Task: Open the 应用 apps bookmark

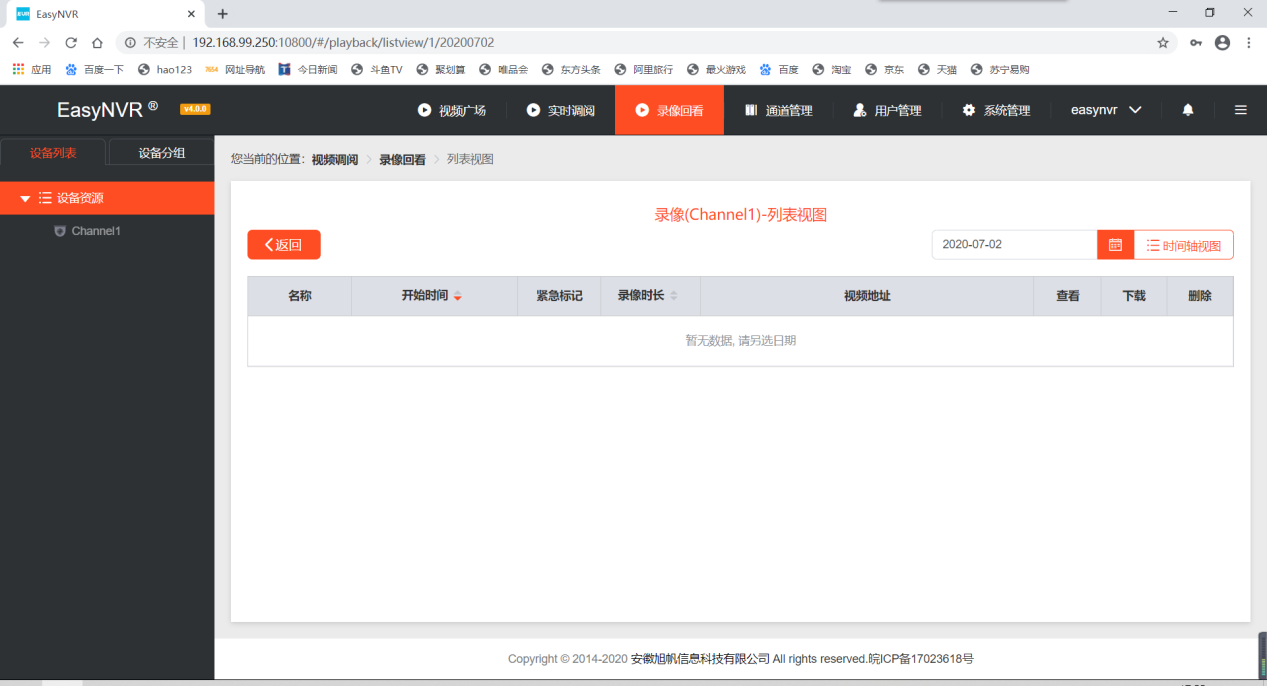Action: (32, 70)
